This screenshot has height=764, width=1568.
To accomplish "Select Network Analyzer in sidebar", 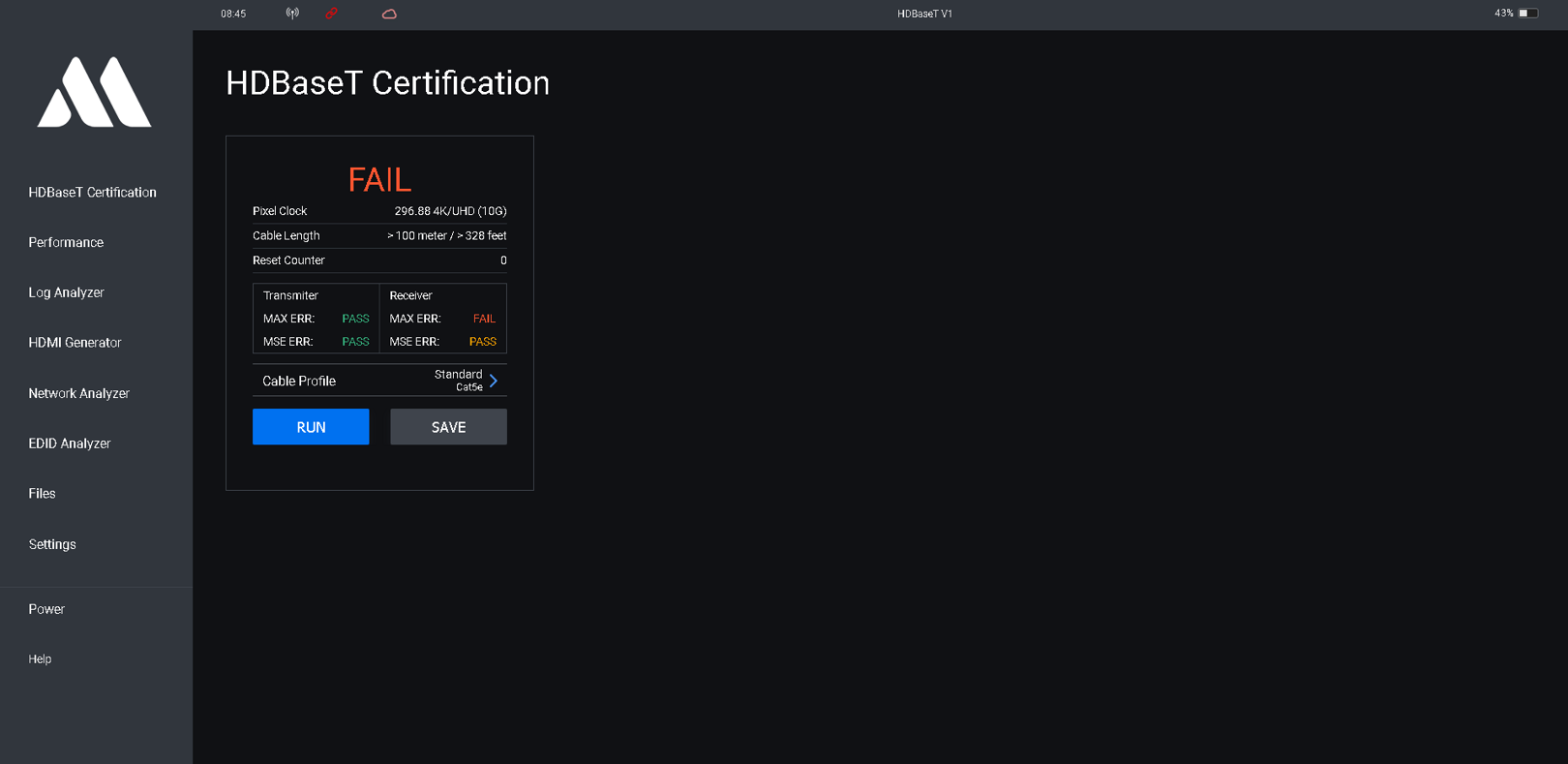I will click(x=78, y=393).
